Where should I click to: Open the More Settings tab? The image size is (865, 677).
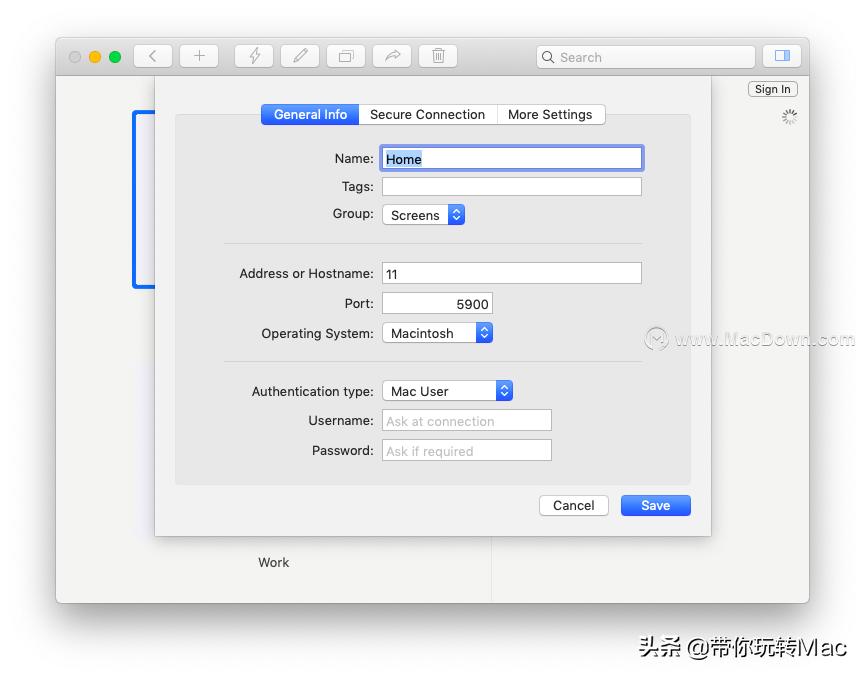tap(551, 114)
